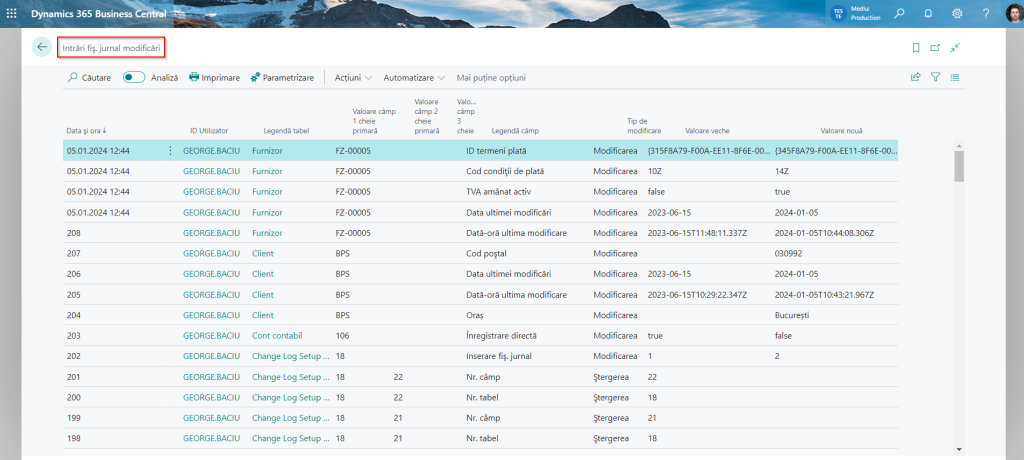This screenshot has height=460, width=1024.
Task: Open the help question mark
Action: [x=985, y=13]
